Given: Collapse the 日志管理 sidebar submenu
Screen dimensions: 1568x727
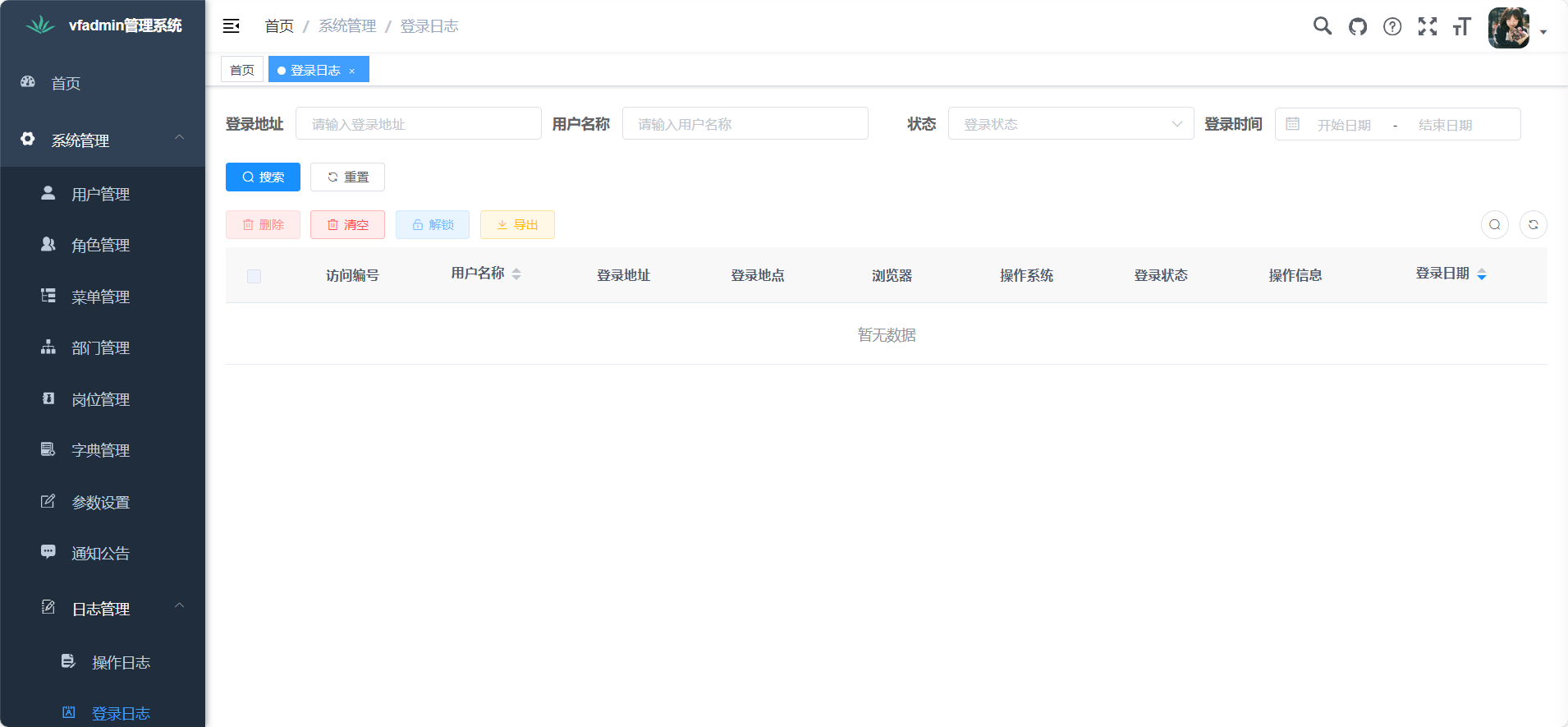Looking at the screenshot, I should click(x=103, y=609).
